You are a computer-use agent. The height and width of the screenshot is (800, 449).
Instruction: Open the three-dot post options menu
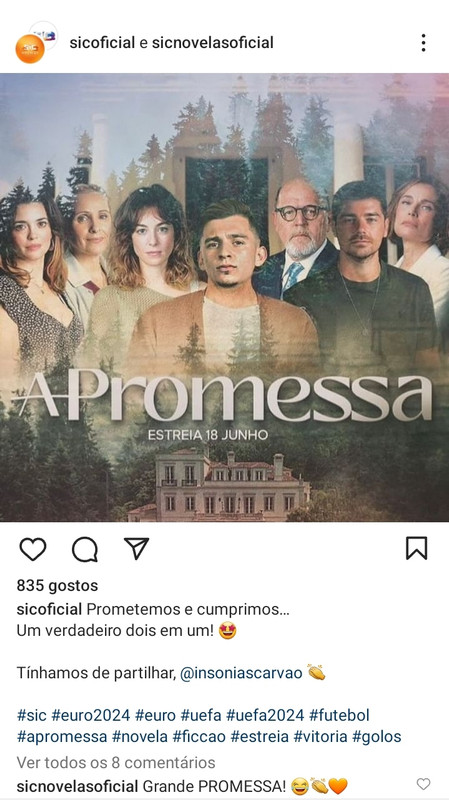coord(423,43)
